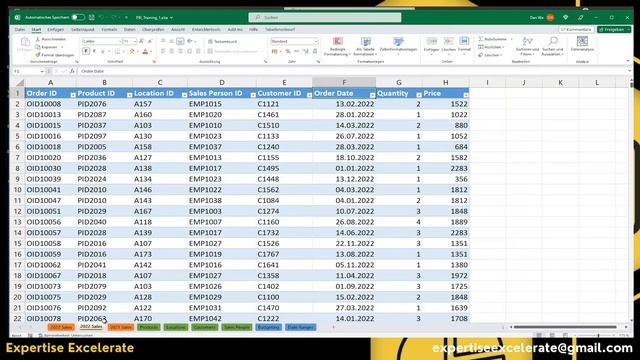Switch to the Einfügen ribbon tab
The height and width of the screenshot is (360, 640).
coord(56,30)
